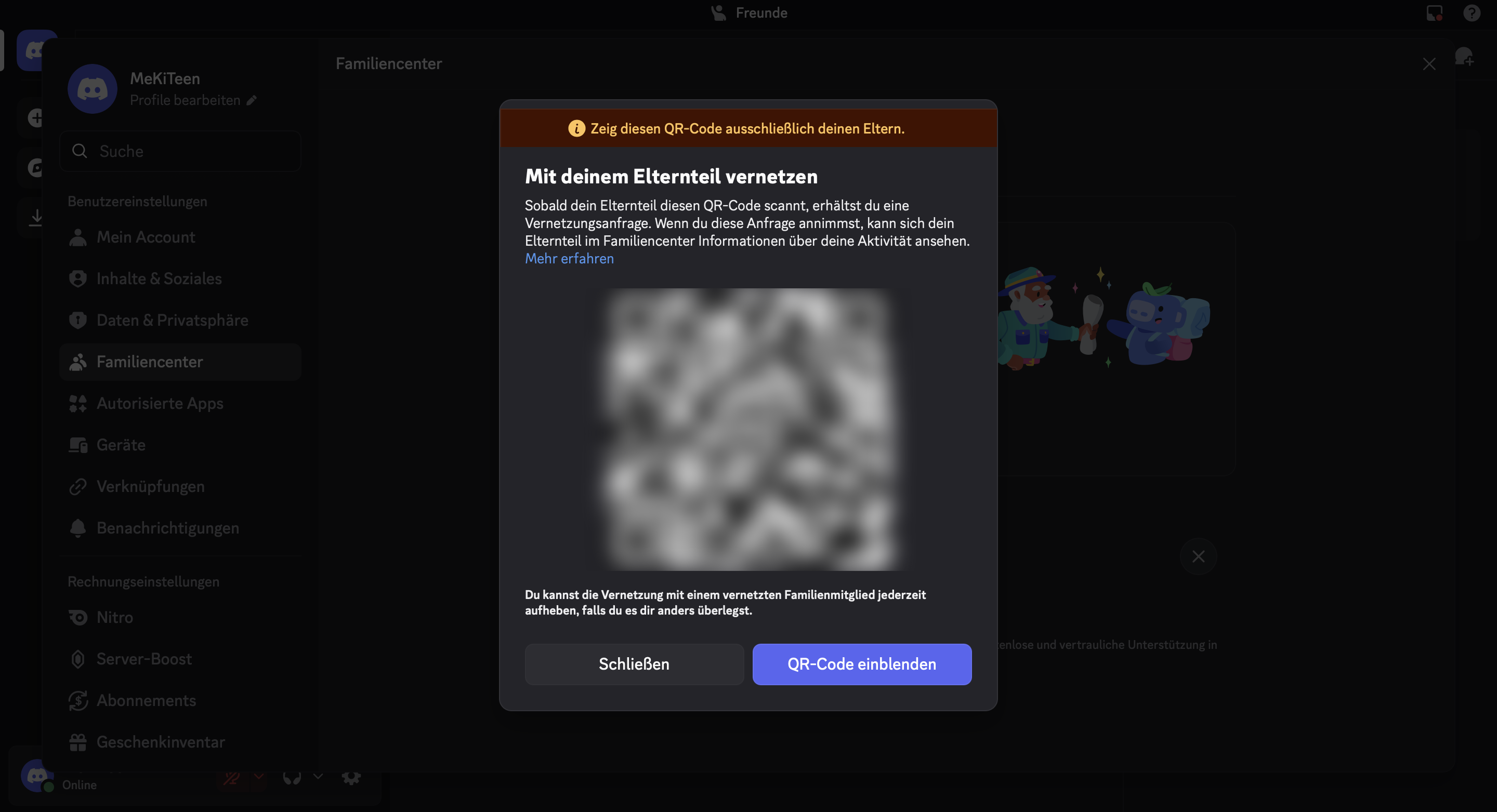Open Inhalte & Soziales settings
1497x812 pixels.
[x=159, y=279]
